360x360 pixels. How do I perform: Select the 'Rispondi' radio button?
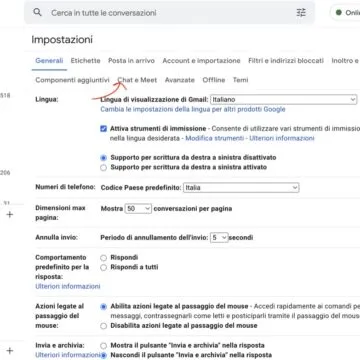tap(104, 258)
